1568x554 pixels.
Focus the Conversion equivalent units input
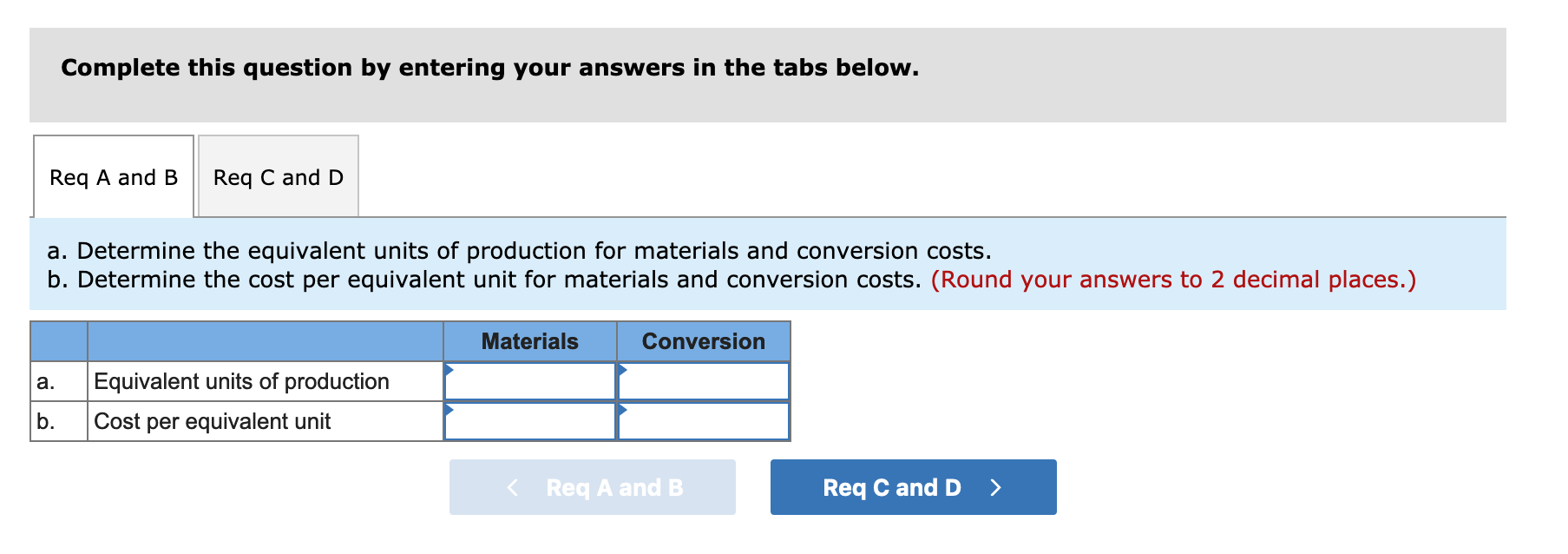click(x=705, y=382)
